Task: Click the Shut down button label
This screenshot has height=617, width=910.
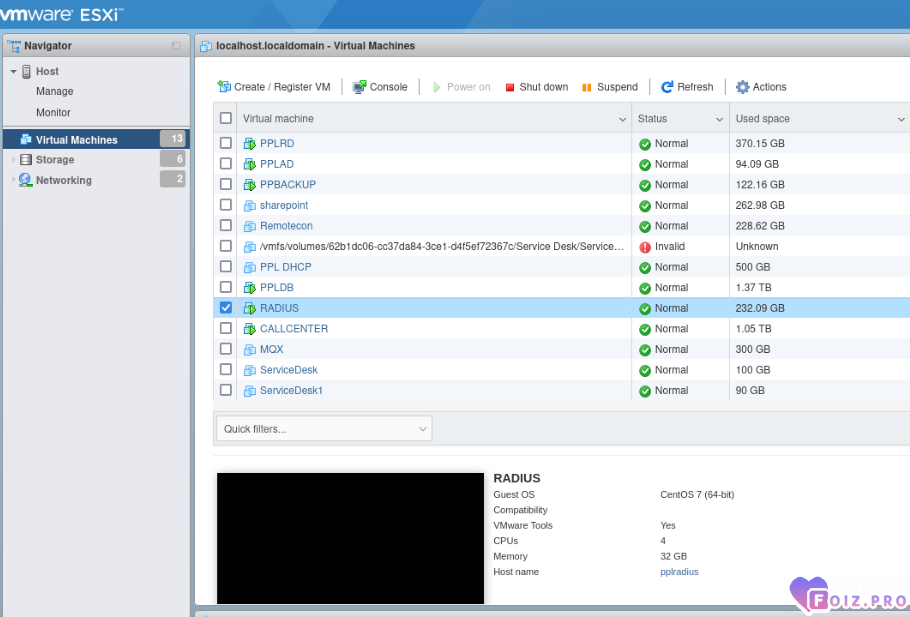Action: coord(544,87)
